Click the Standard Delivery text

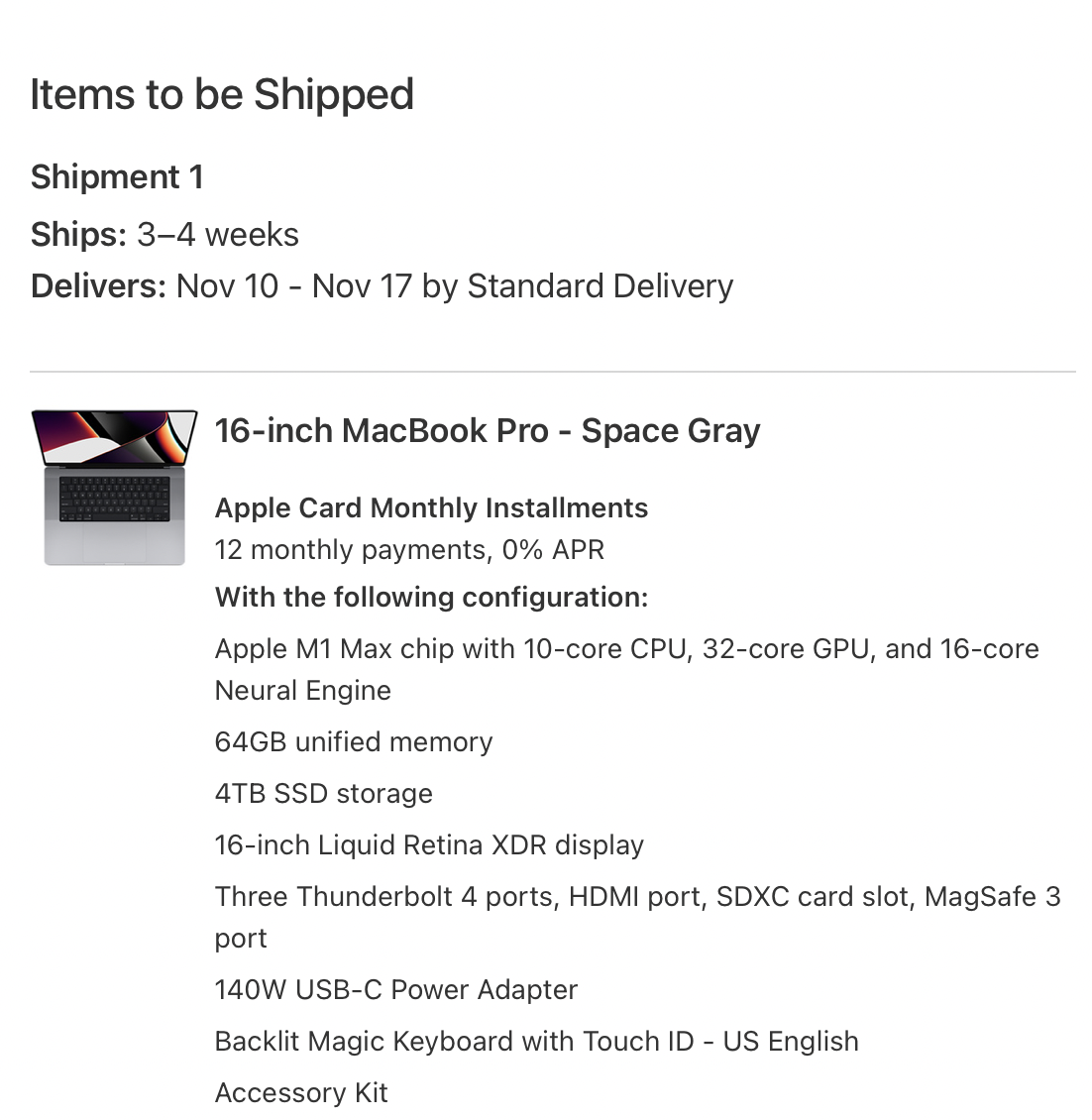[600, 286]
